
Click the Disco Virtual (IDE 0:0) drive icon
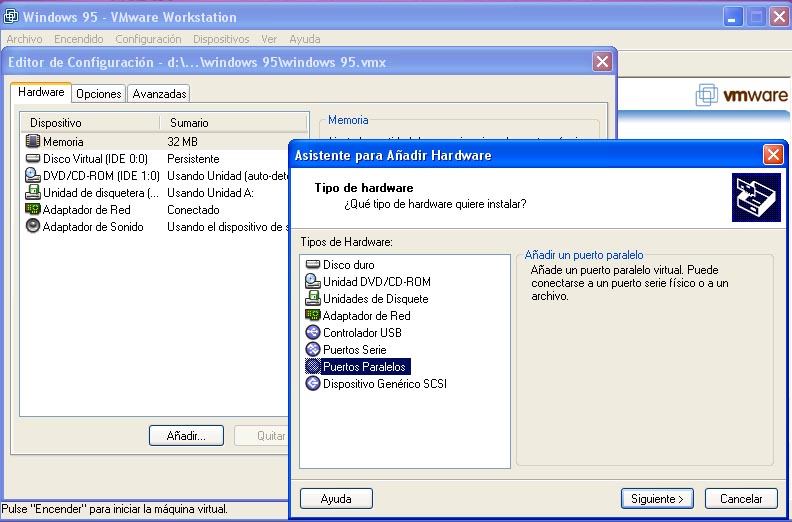(33, 158)
